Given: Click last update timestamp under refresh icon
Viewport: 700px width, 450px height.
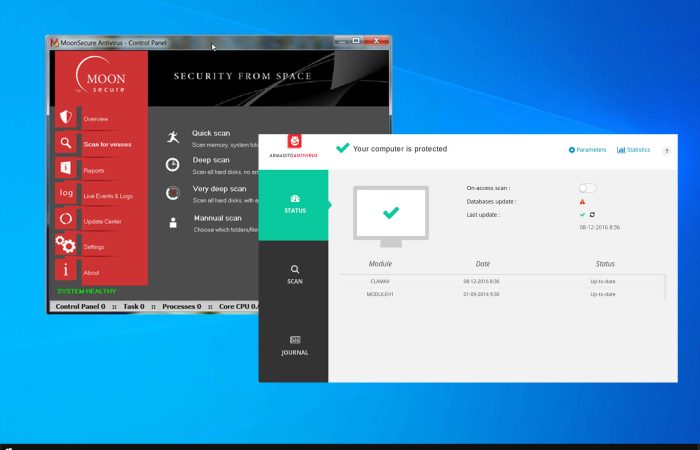Looking at the screenshot, I should click(x=600, y=228).
